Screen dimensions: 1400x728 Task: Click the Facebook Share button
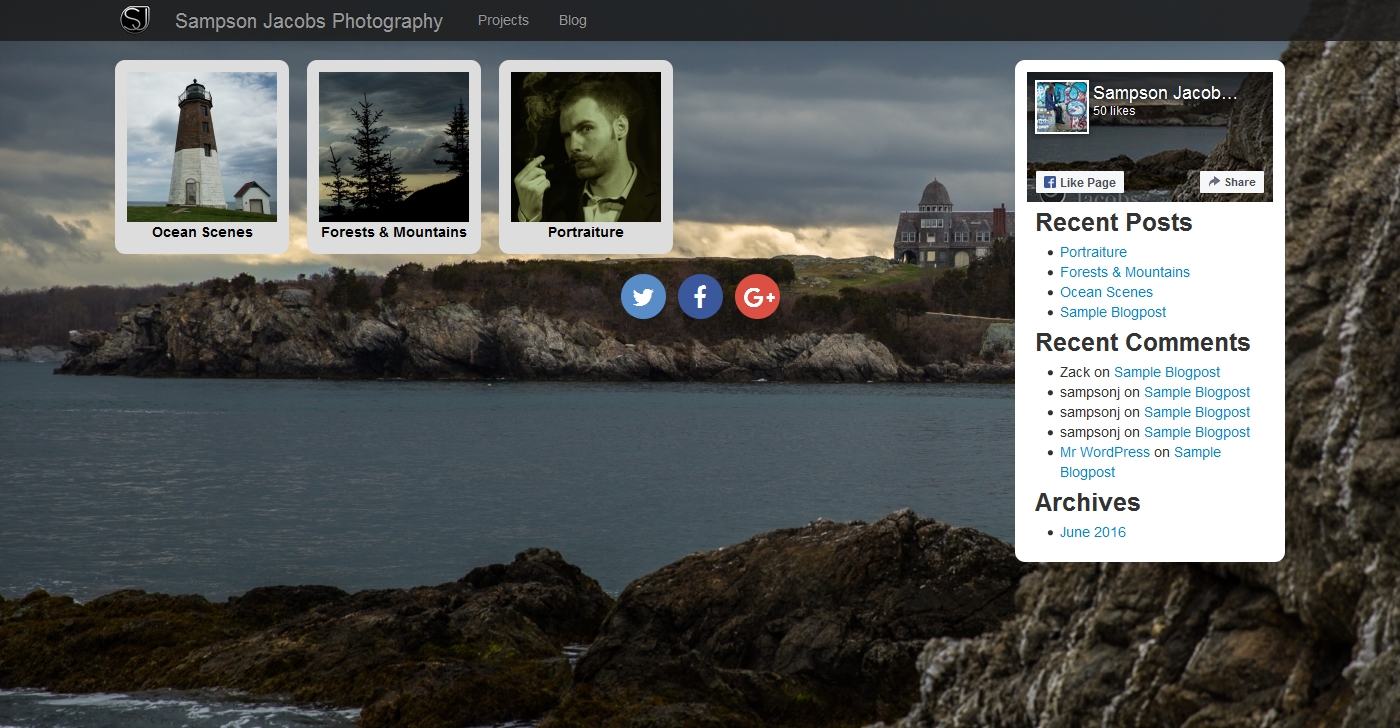pos(1232,182)
